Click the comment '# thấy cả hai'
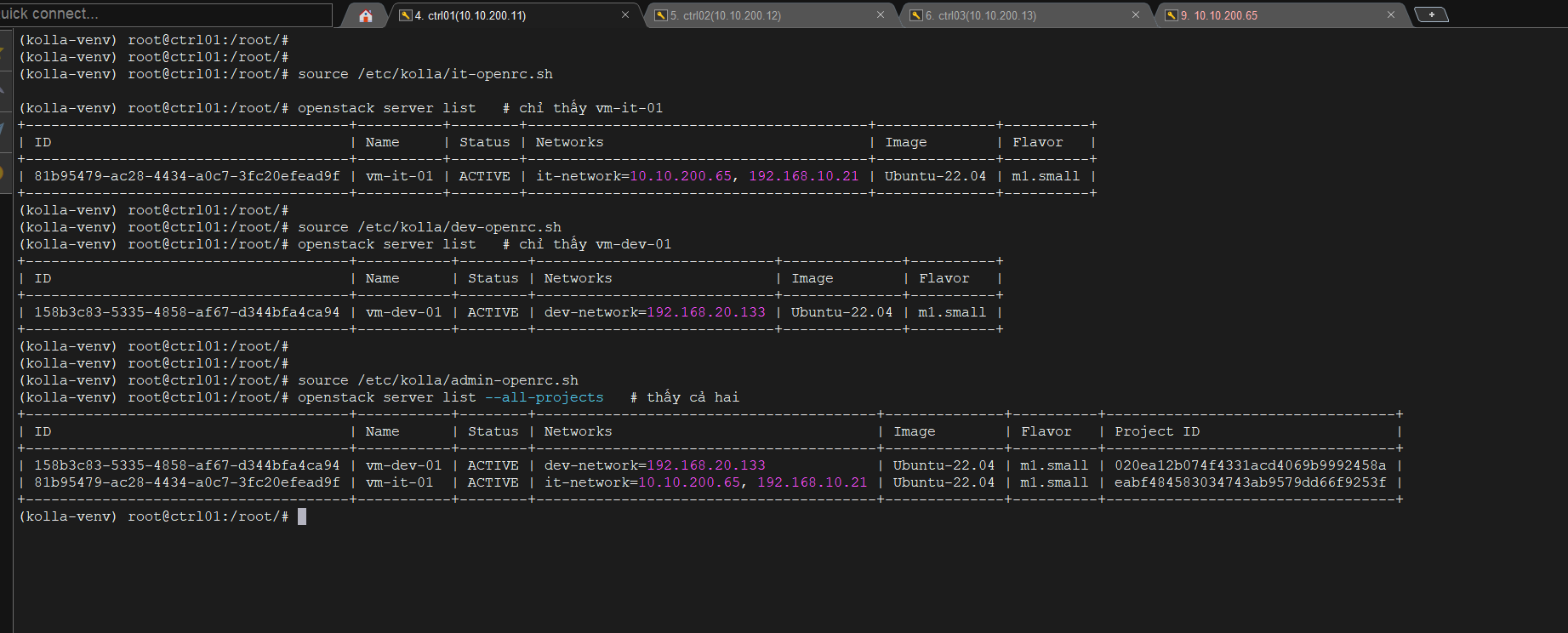Viewport: 1568px width, 633px height. (685, 397)
